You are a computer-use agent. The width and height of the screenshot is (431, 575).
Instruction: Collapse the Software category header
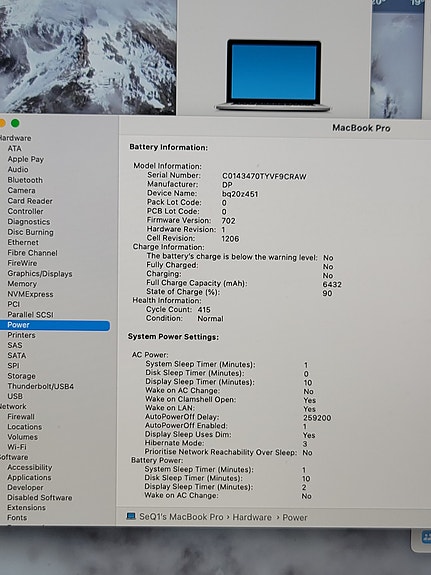(x=14, y=457)
